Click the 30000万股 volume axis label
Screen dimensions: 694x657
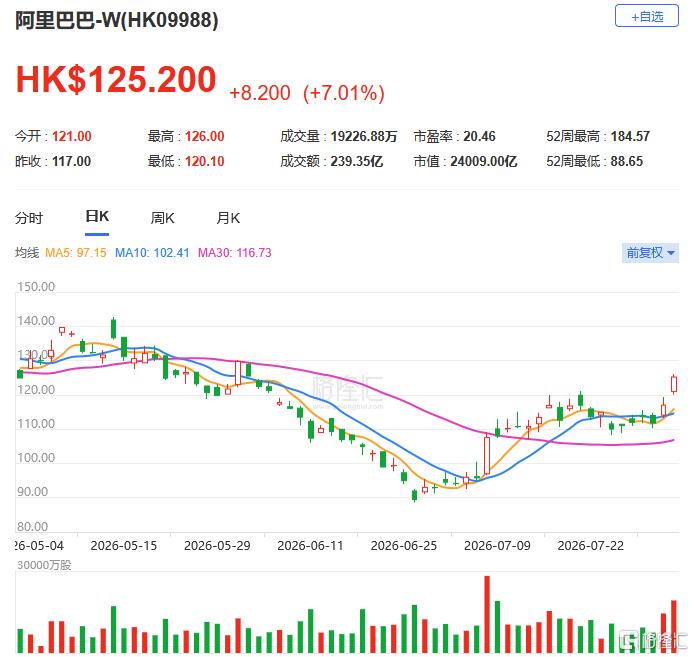pos(44,565)
